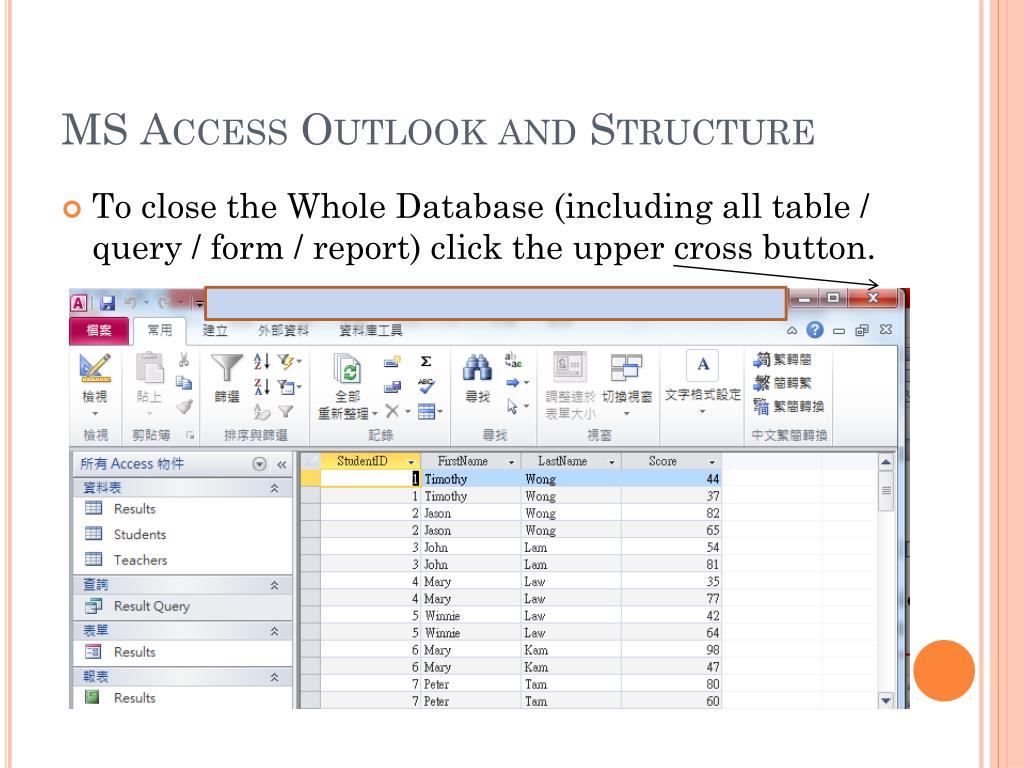Click the Save Record icon

(x=392, y=387)
